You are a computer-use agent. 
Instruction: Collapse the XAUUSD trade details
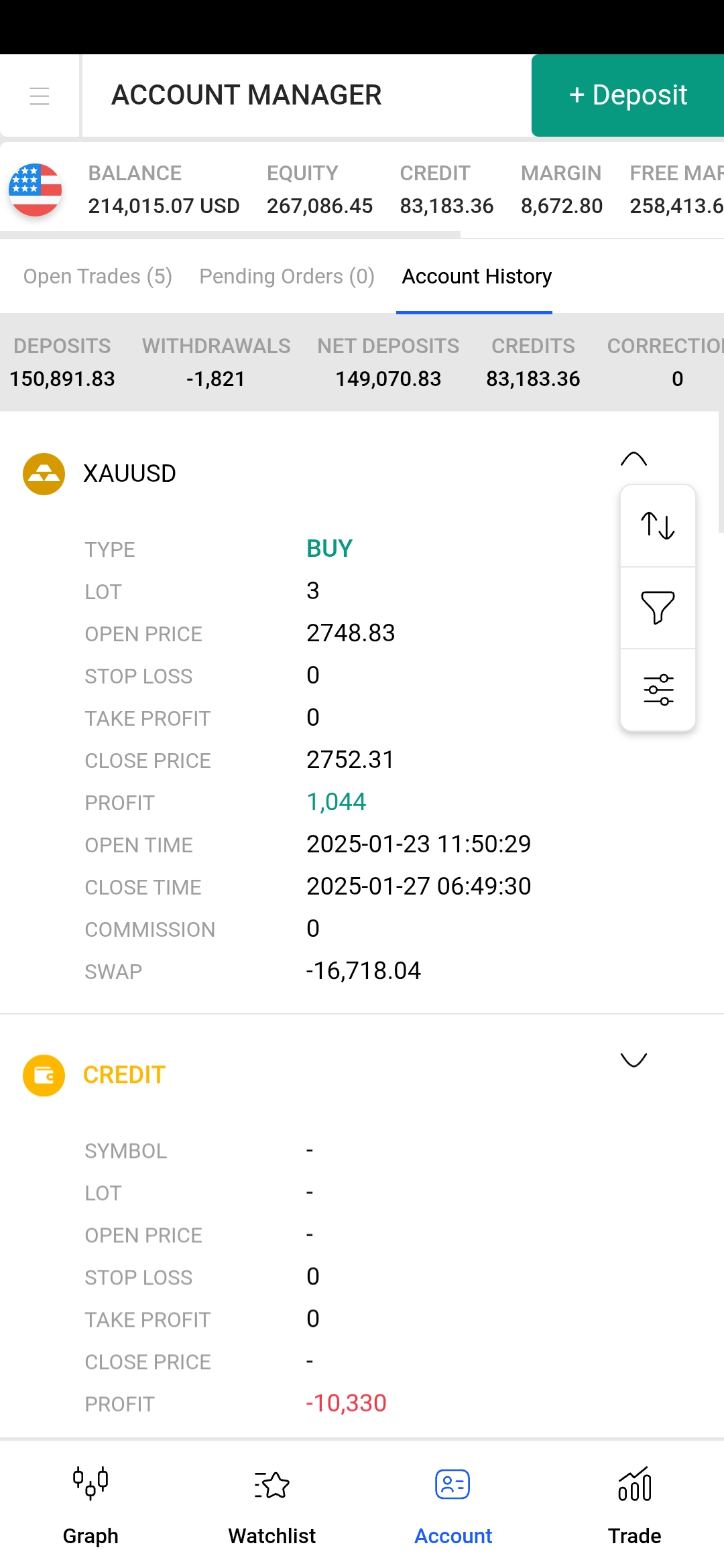(633, 459)
